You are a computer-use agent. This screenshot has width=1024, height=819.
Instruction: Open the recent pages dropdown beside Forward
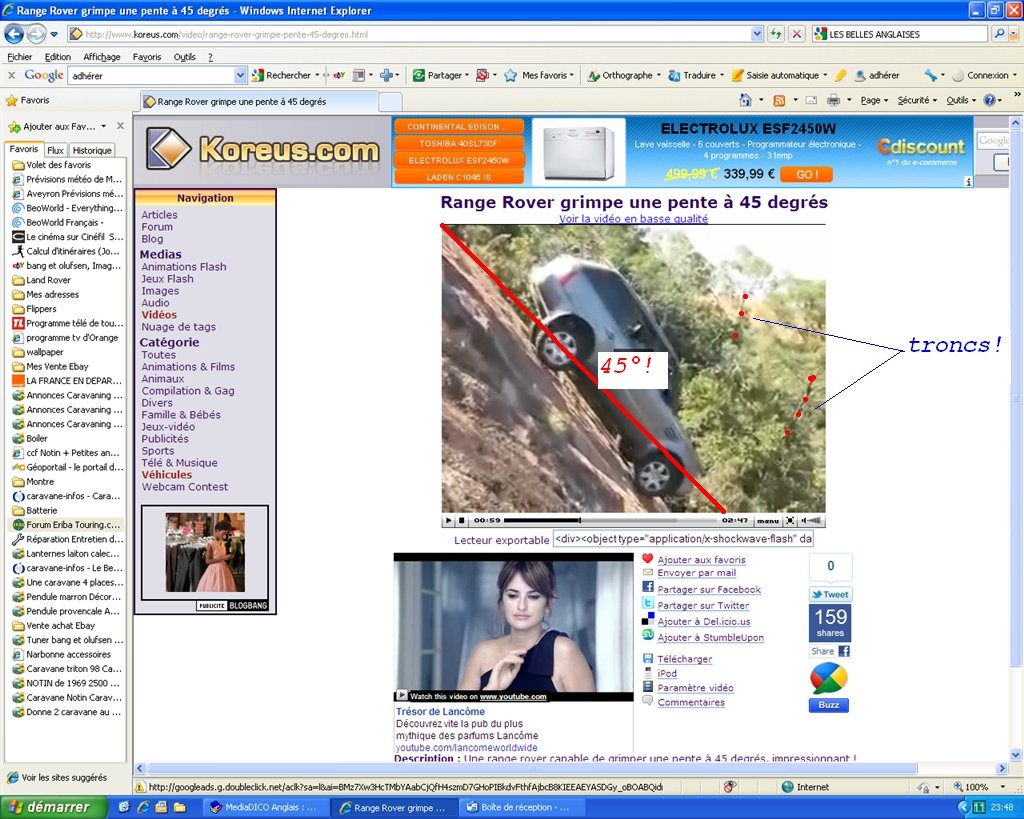click(54, 34)
